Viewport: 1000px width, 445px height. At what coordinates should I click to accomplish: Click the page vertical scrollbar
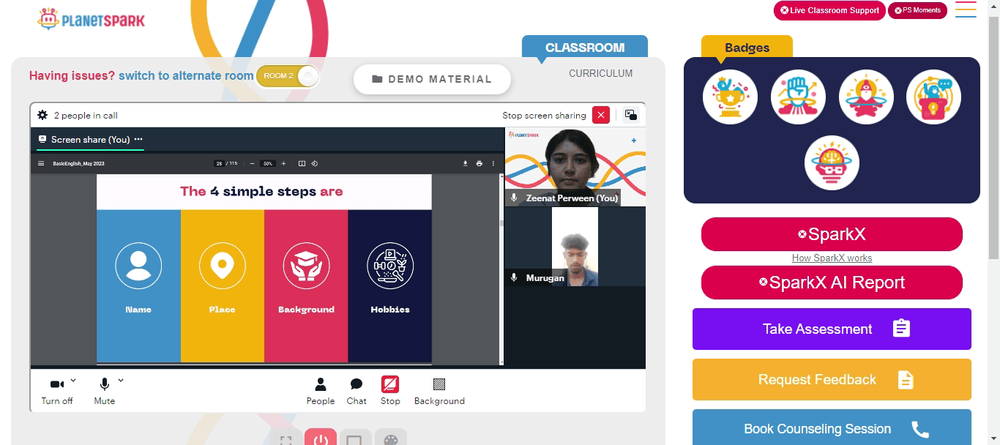[x=993, y=137]
